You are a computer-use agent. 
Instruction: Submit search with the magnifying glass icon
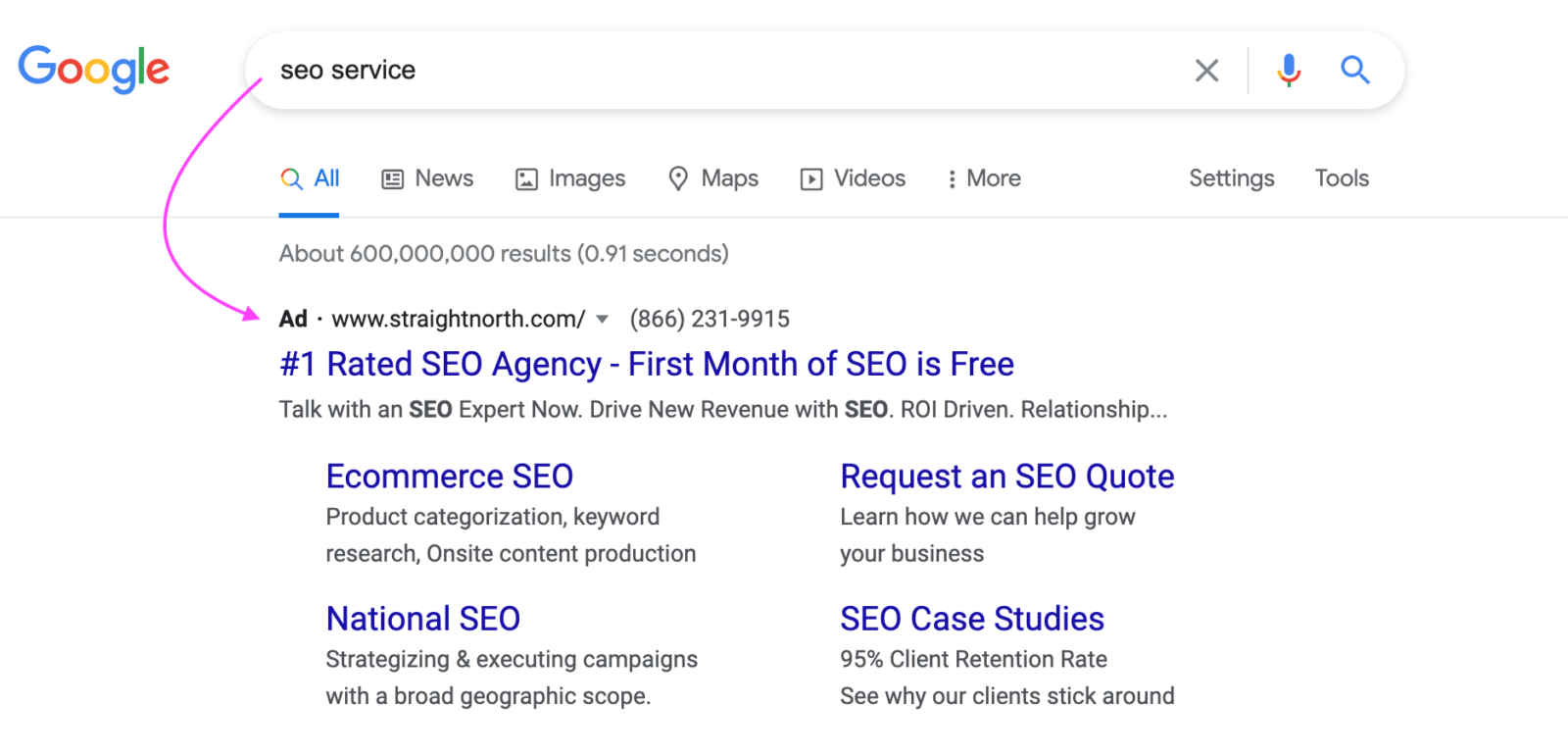click(x=1355, y=70)
